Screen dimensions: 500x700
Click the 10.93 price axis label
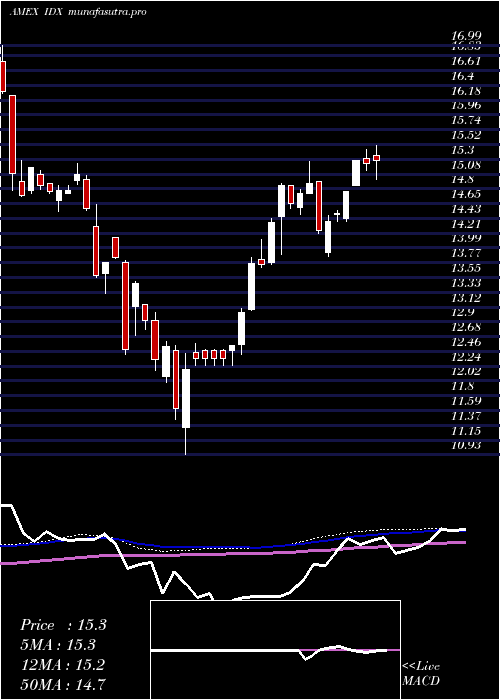tap(466, 445)
